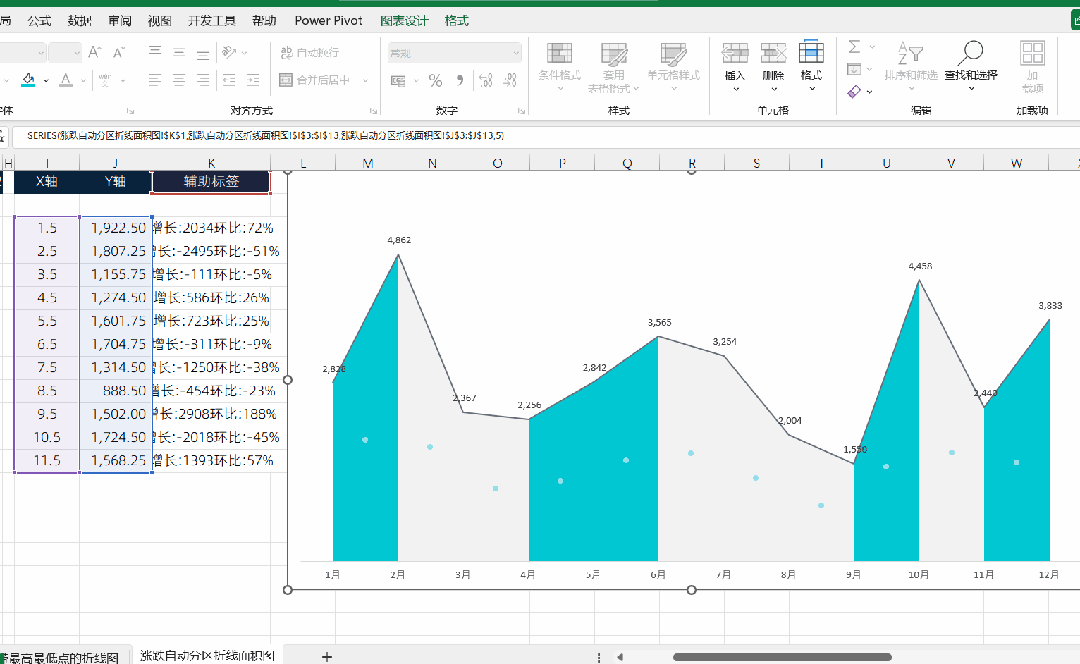Open the 格式 ribbon tab
The width and height of the screenshot is (1080, 664).
coord(456,21)
